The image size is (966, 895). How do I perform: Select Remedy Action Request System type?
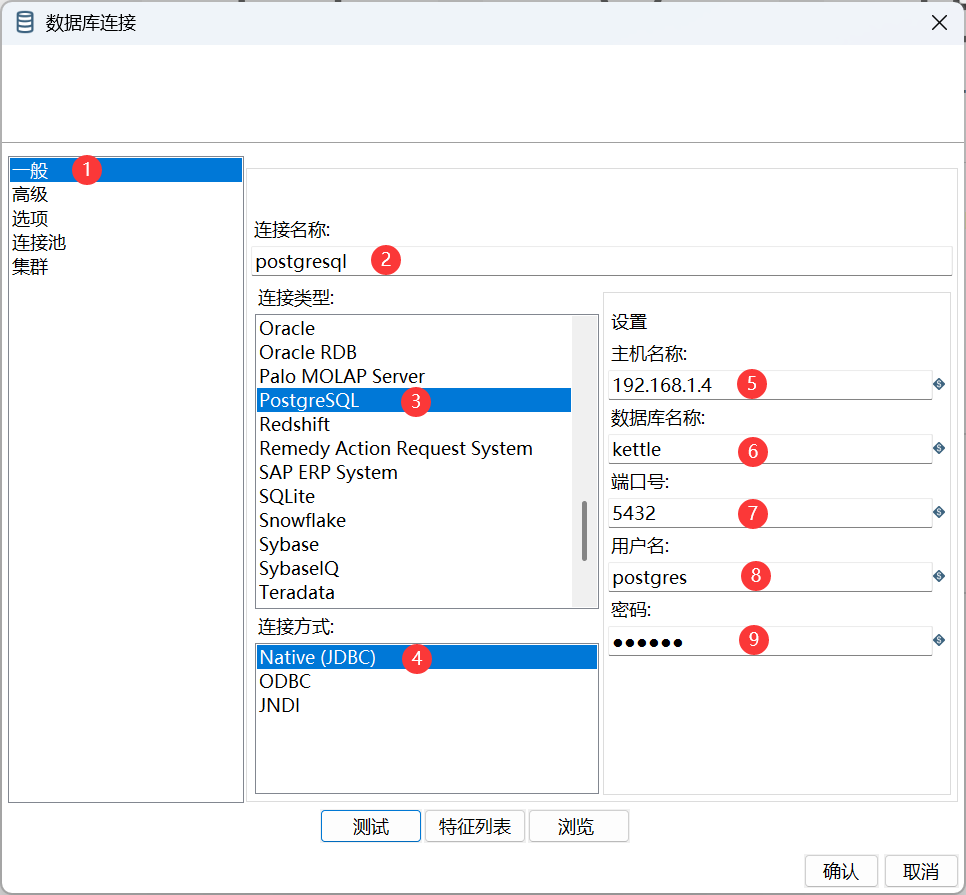[414, 448]
